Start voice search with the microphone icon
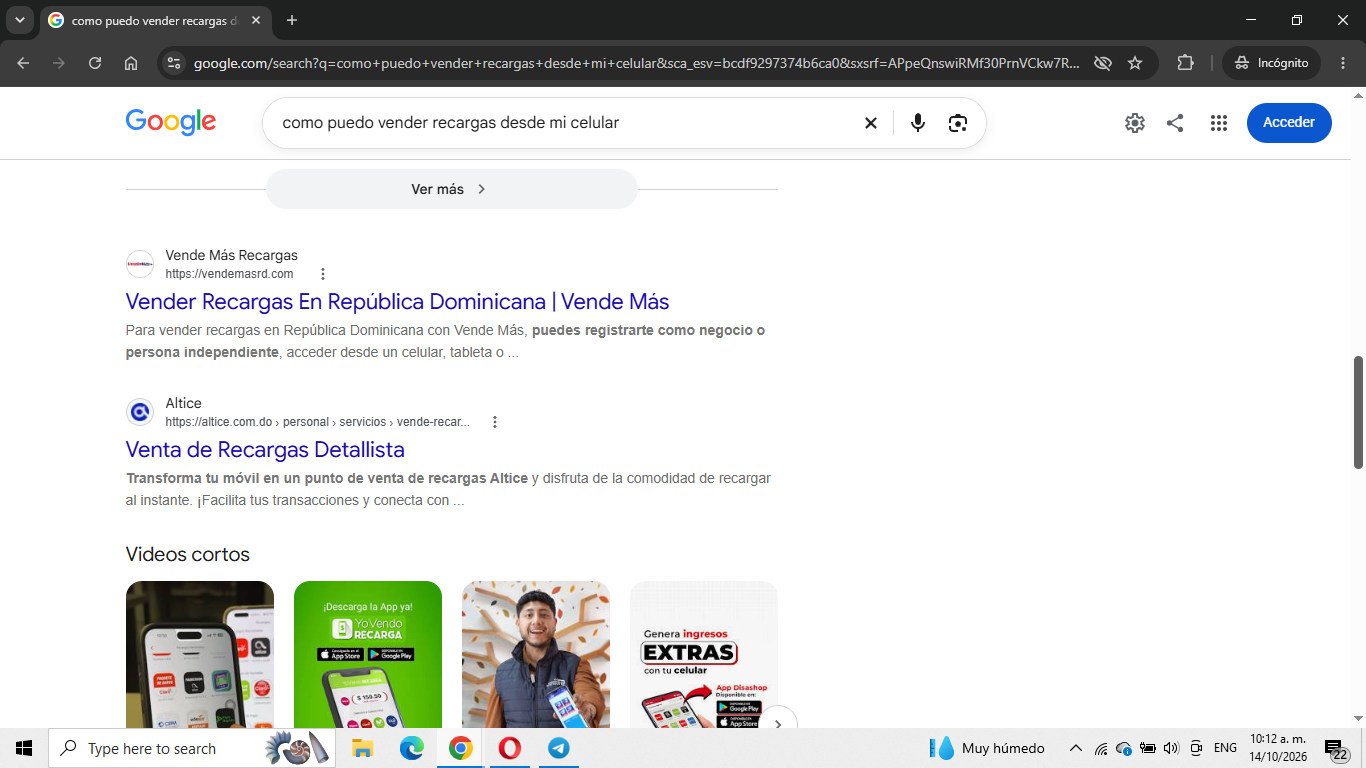Screen dimensions: 1366x768 [x=918, y=123]
